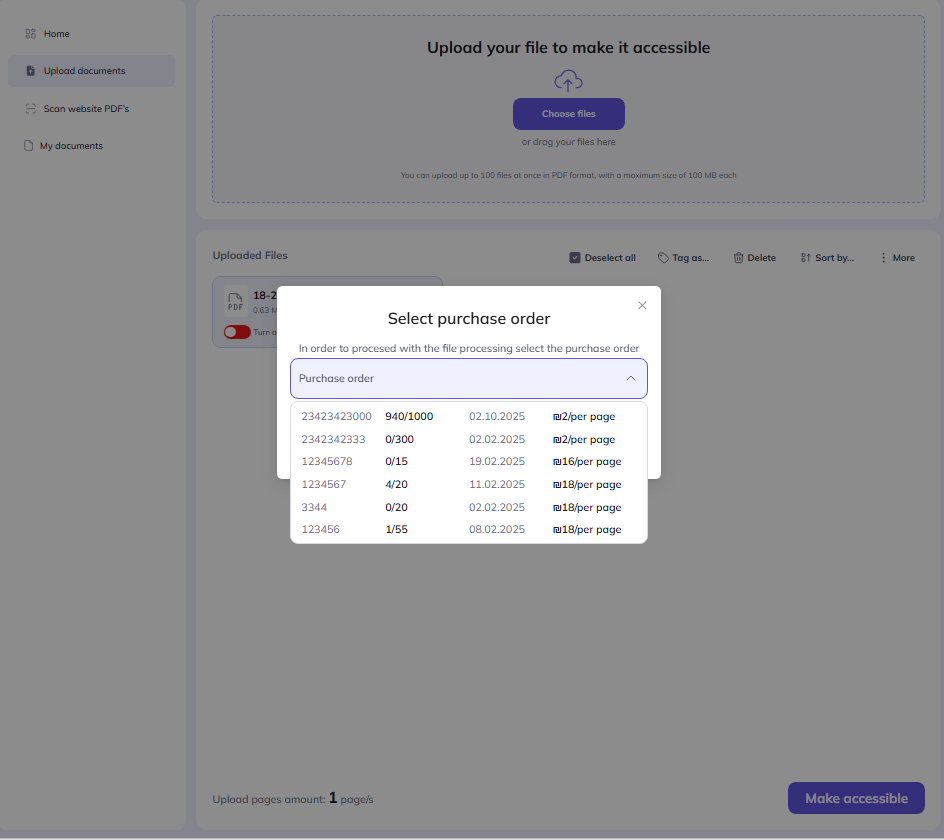Open the Home icon in sidebar
This screenshot has height=840, width=944.
point(29,33)
